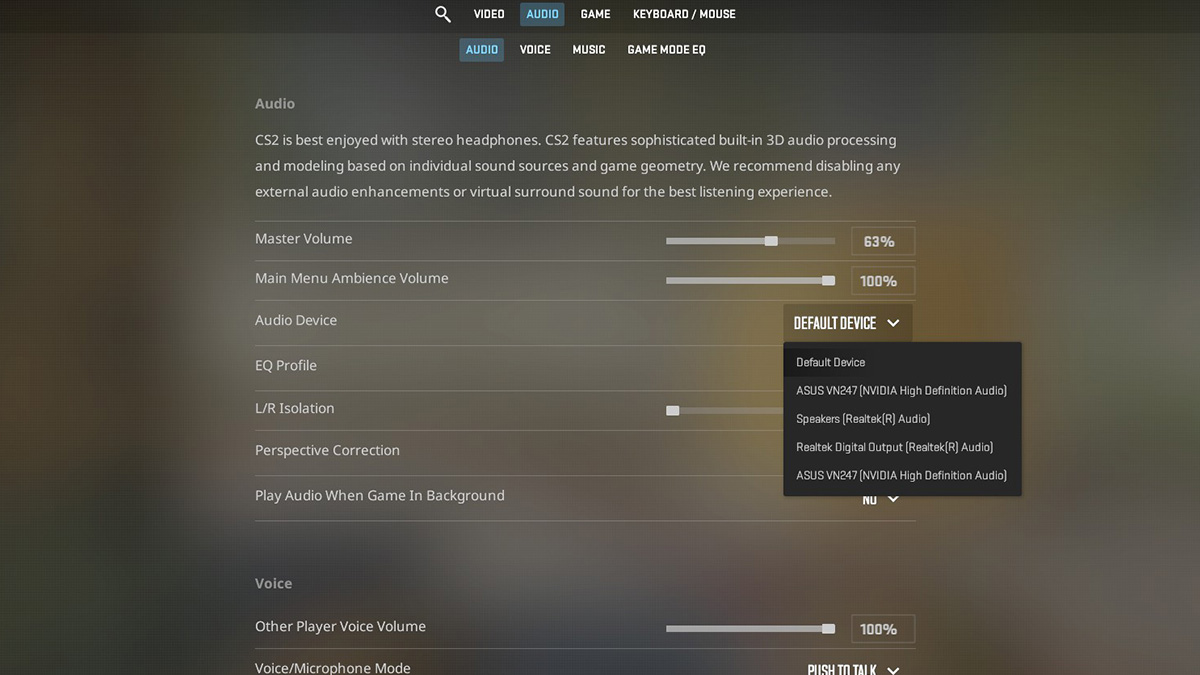The height and width of the screenshot is (675, 1200).
Task: Select the Audio sub-tab
Action: (481, 50)
